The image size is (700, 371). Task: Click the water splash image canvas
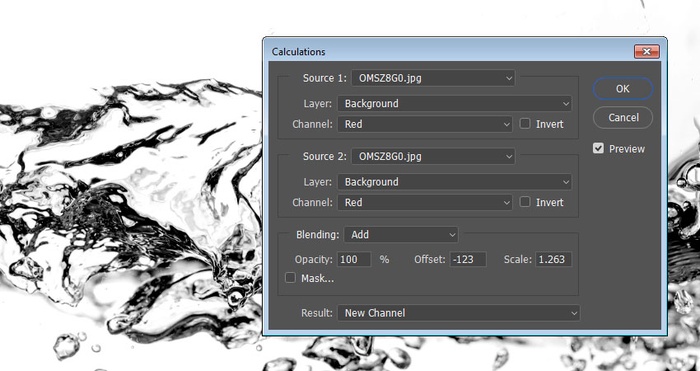[129, 201]
